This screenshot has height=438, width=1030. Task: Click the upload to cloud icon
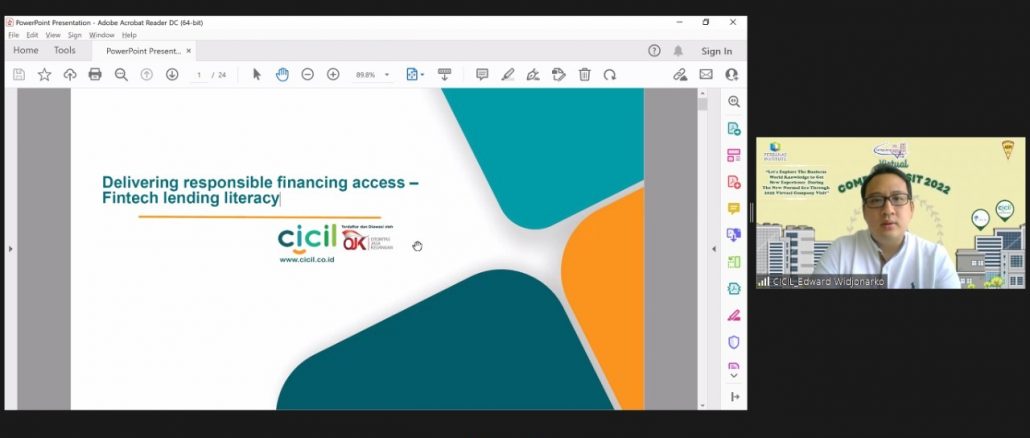click(x=70, y=75)
